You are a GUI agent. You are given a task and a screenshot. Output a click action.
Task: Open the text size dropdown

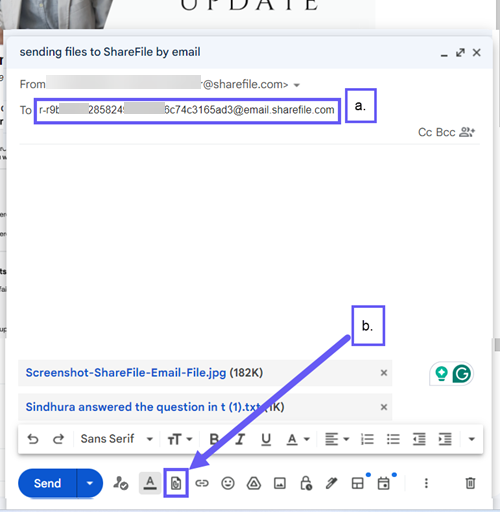pos(180,439)
